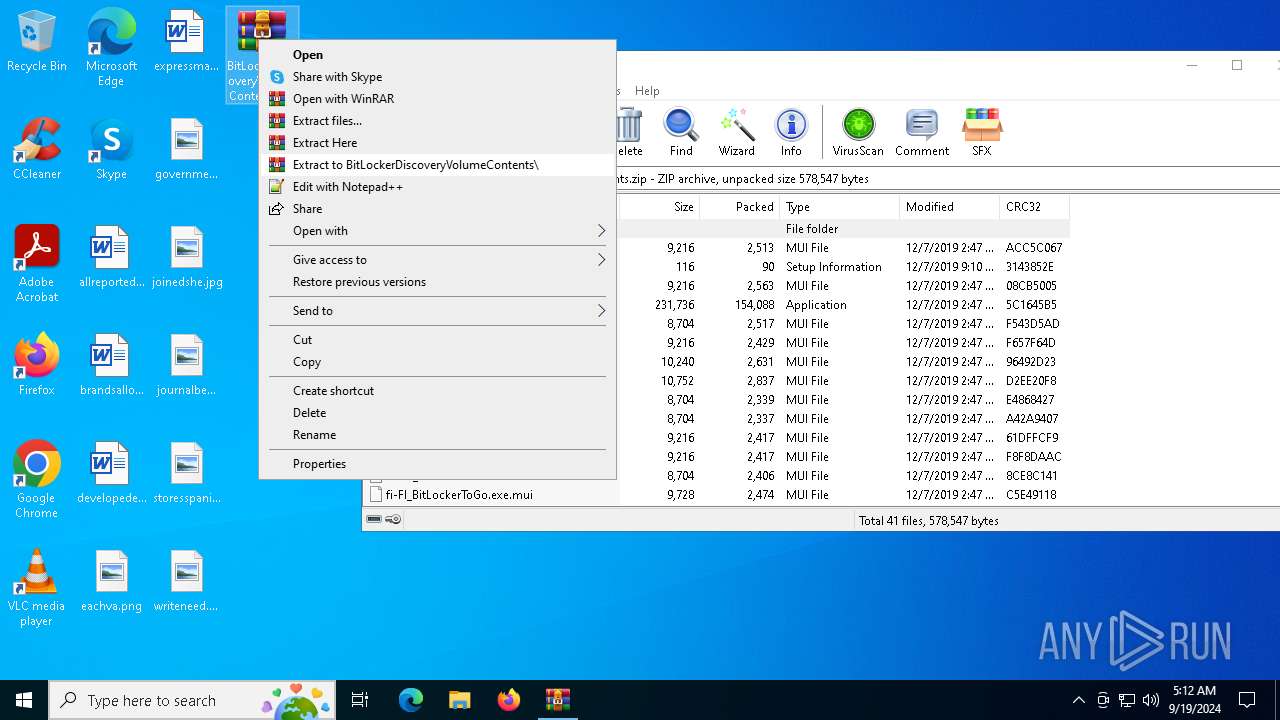
Task: Open the Wizard tool in WinRAR
Action: [x=736, y=133]
